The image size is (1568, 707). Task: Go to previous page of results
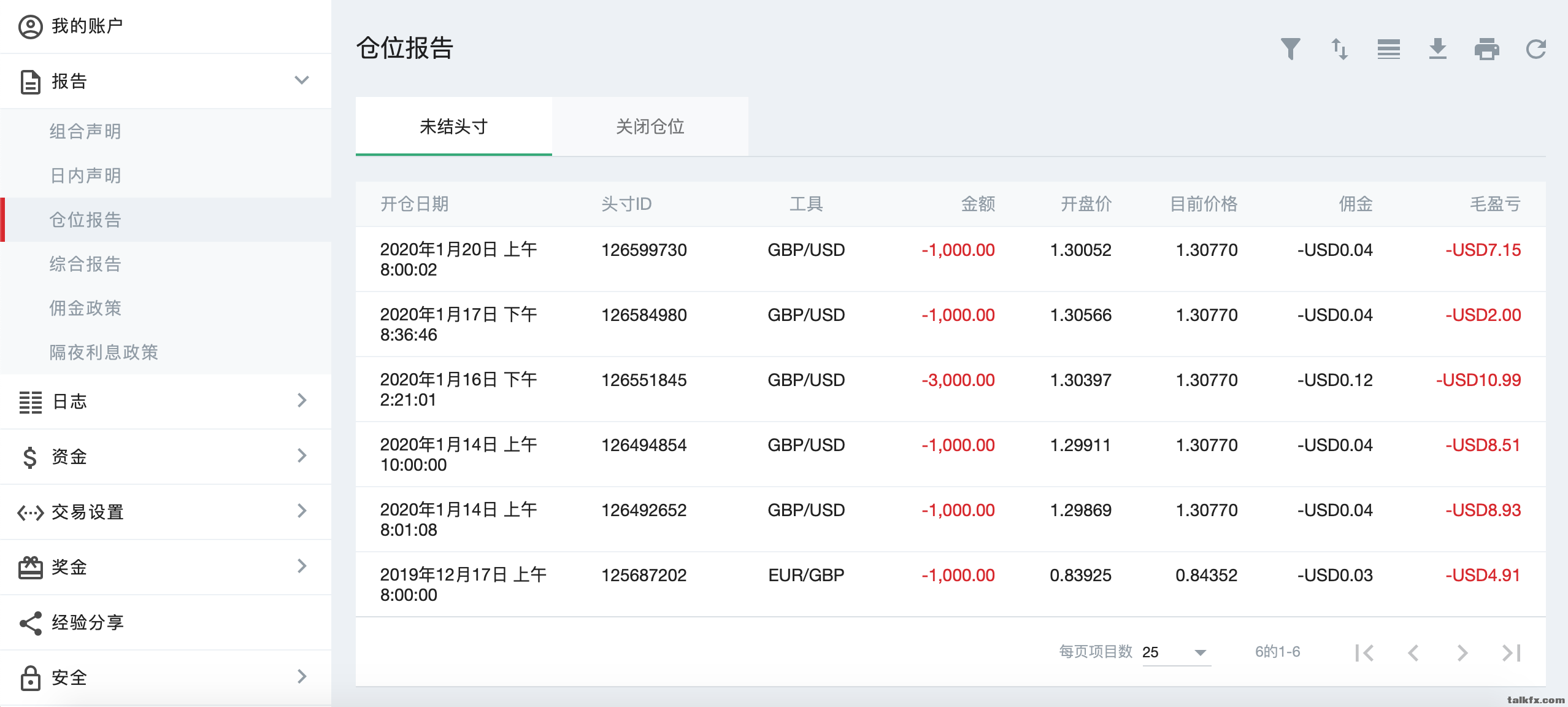[1413, 652]
